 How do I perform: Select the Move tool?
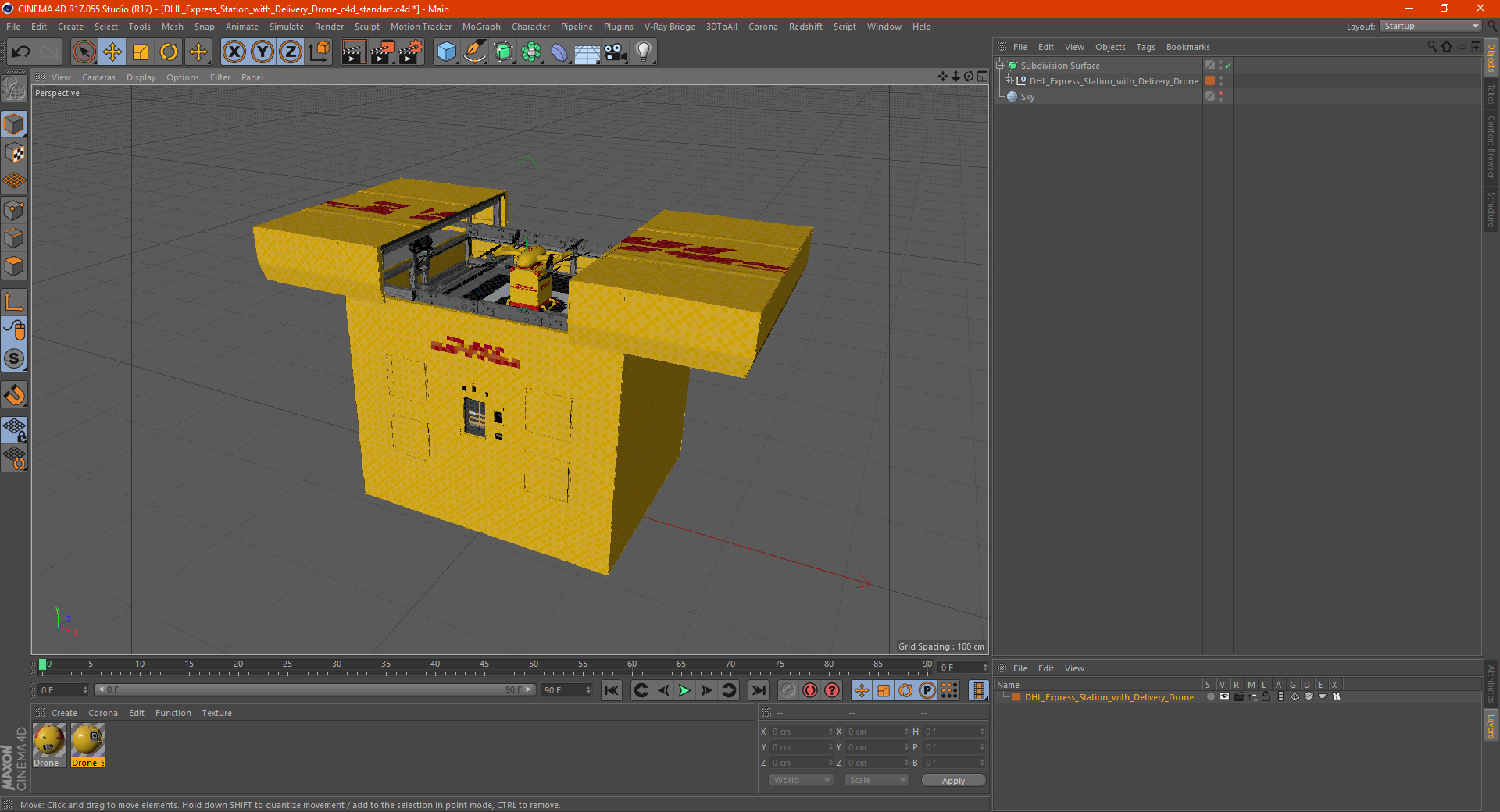coord(112,52)
